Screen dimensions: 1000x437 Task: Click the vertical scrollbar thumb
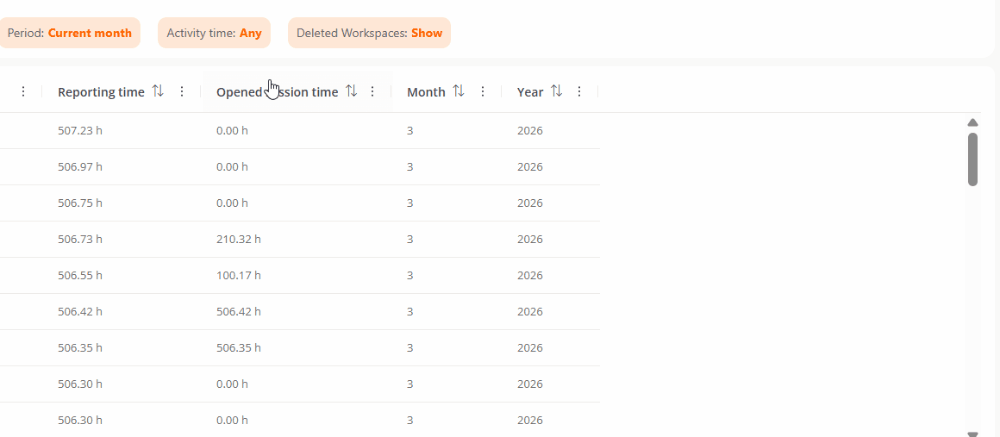point(973,159)
